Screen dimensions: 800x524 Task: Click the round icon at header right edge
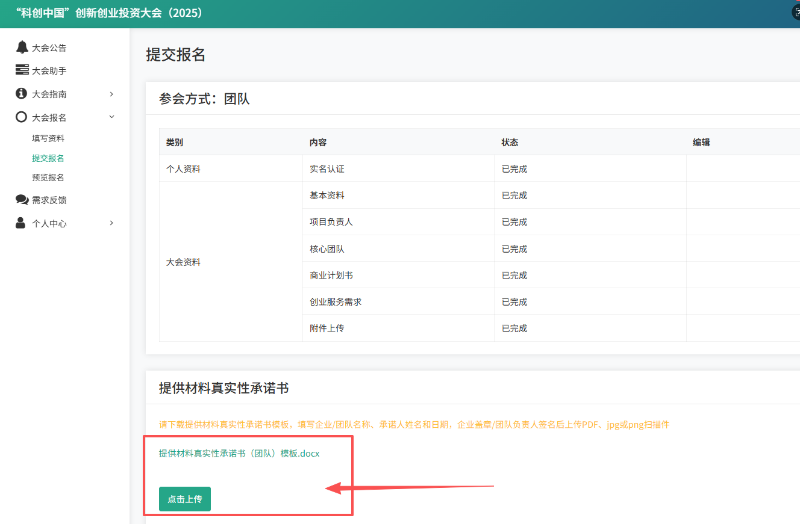[x=795, y=13]
